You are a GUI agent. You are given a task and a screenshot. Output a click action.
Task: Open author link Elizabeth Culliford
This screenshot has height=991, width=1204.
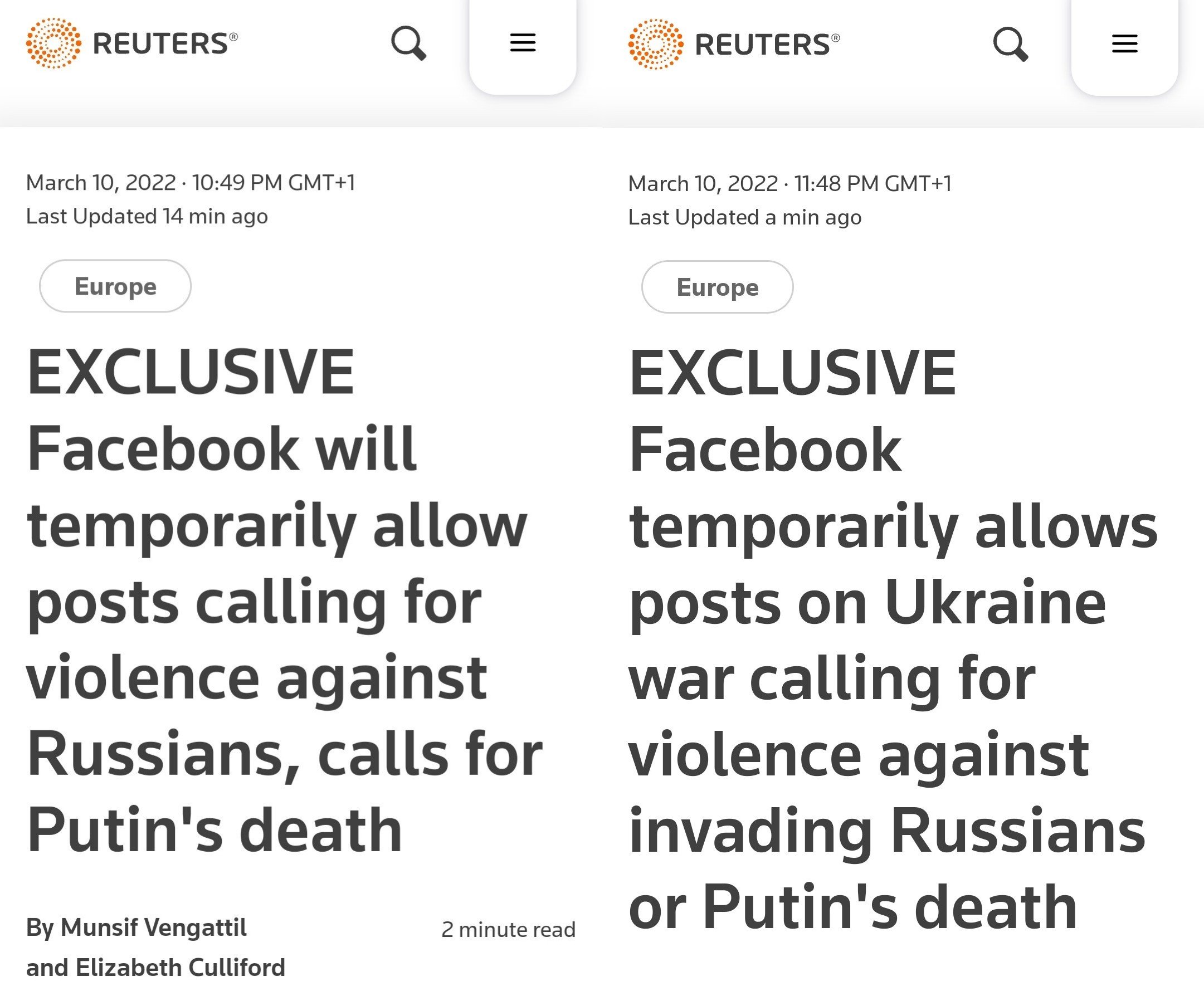pyautogui.click(x=180, y=968)
